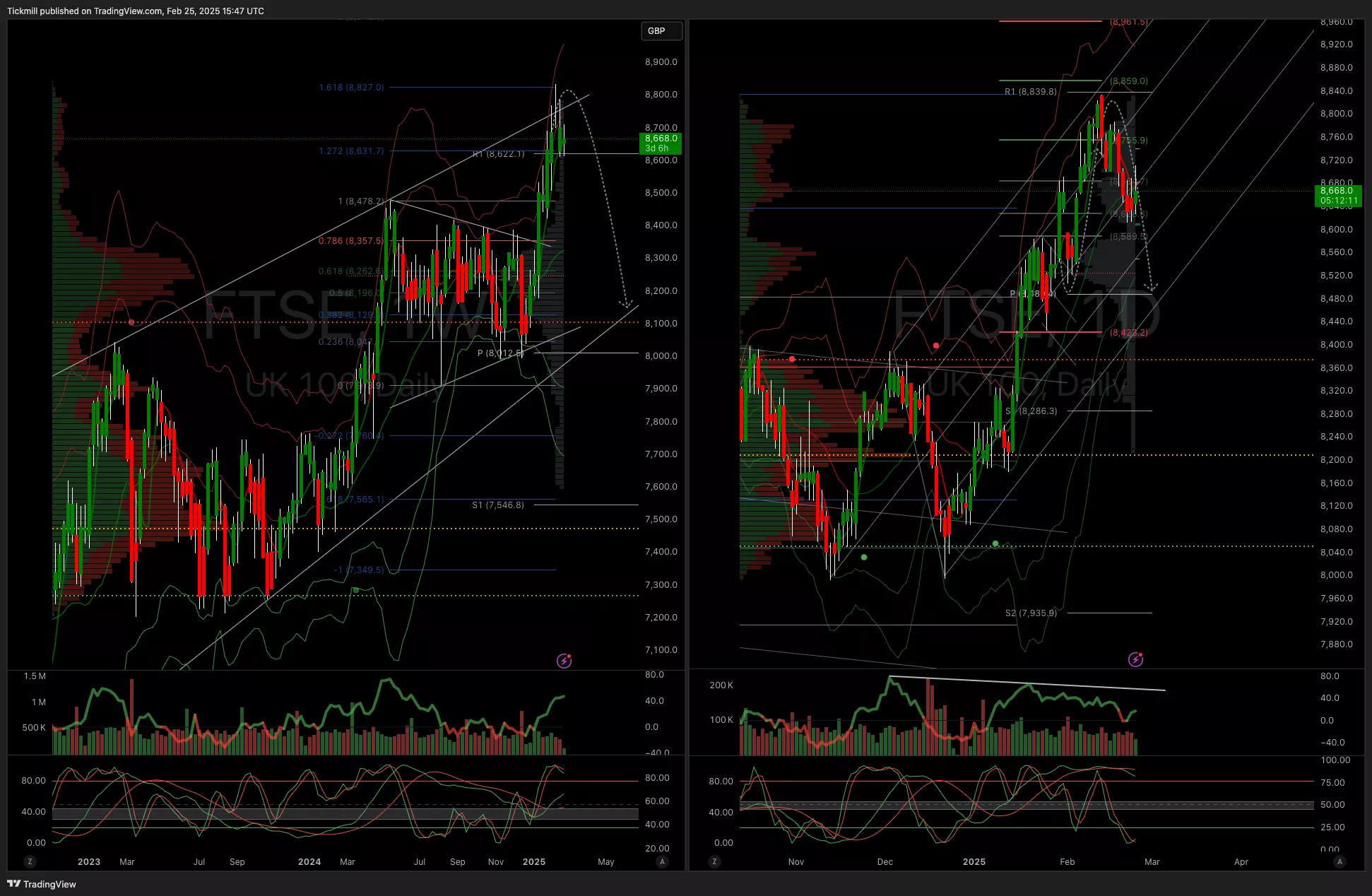Click the green dot marker near daily chart lows
Screen dimensions: 1372x896
(864, 557)
